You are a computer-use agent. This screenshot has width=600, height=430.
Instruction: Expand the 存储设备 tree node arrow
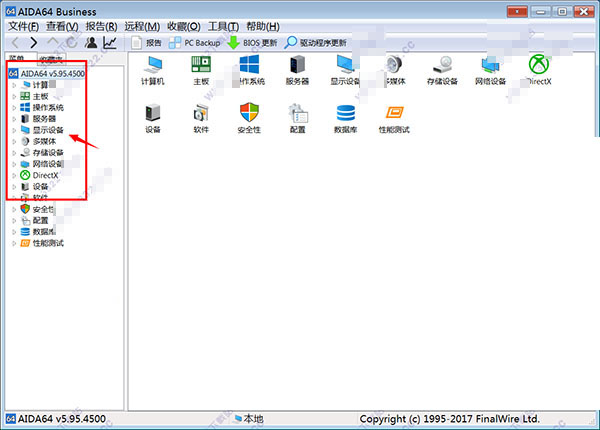(x=14, y=153)
